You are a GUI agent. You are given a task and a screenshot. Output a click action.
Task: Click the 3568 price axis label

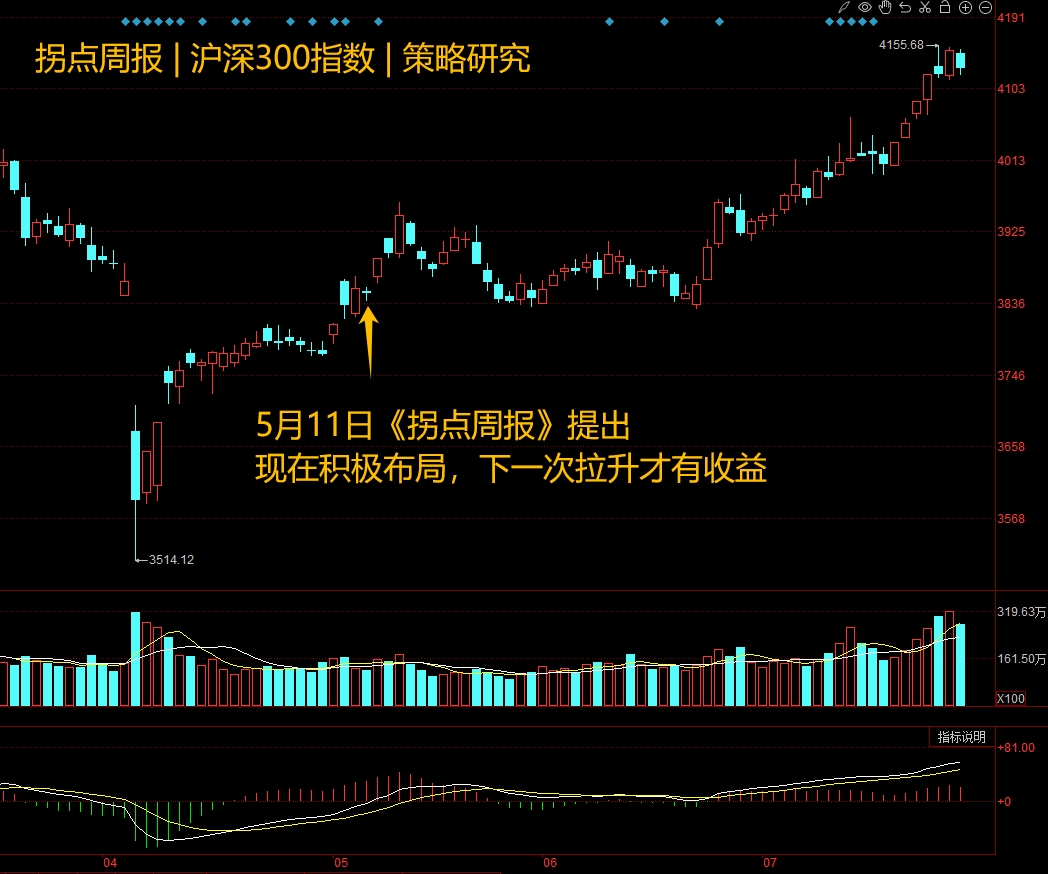(1011, 519)
